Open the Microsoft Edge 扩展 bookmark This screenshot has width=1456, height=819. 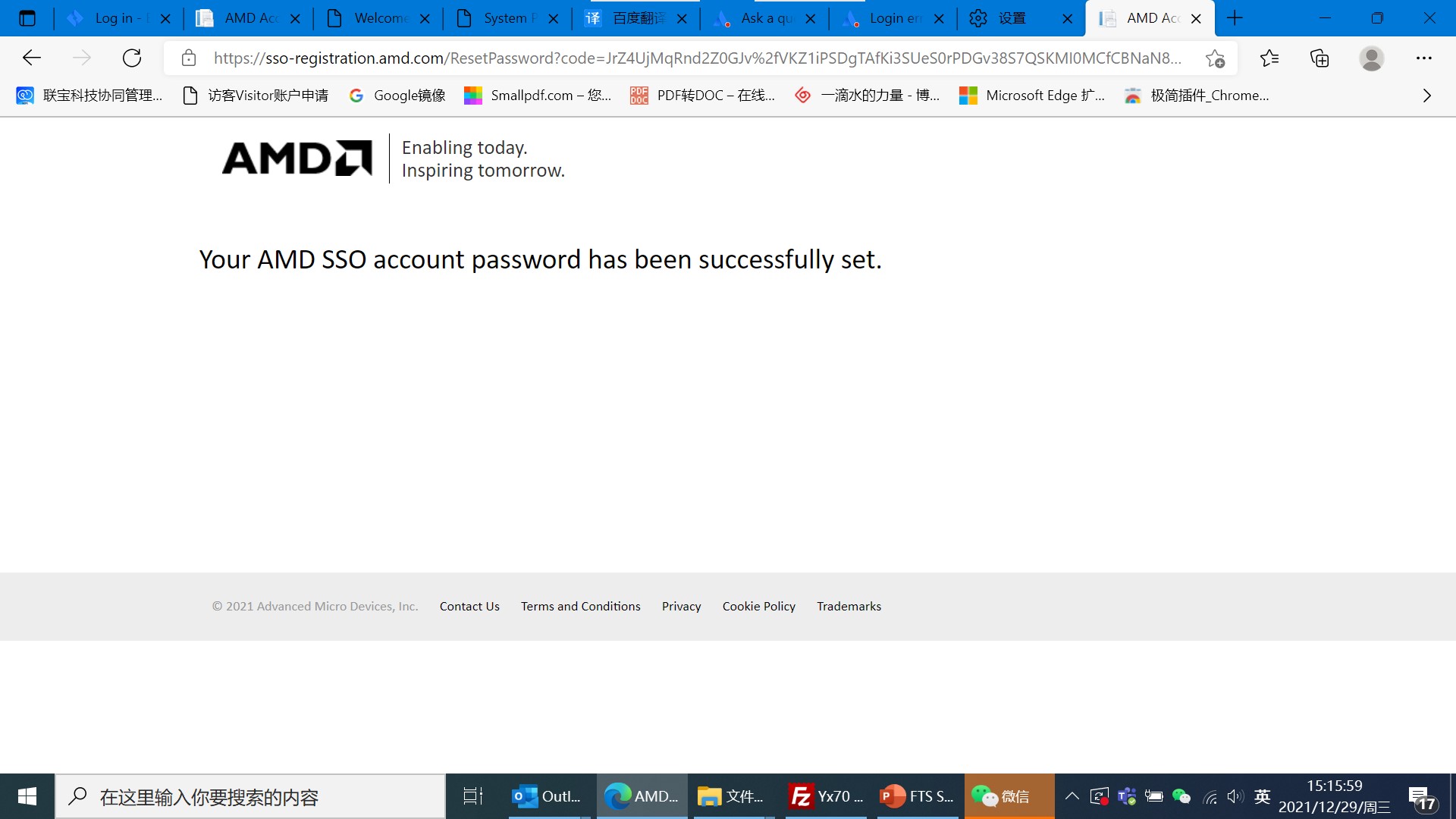(1032, 96)
